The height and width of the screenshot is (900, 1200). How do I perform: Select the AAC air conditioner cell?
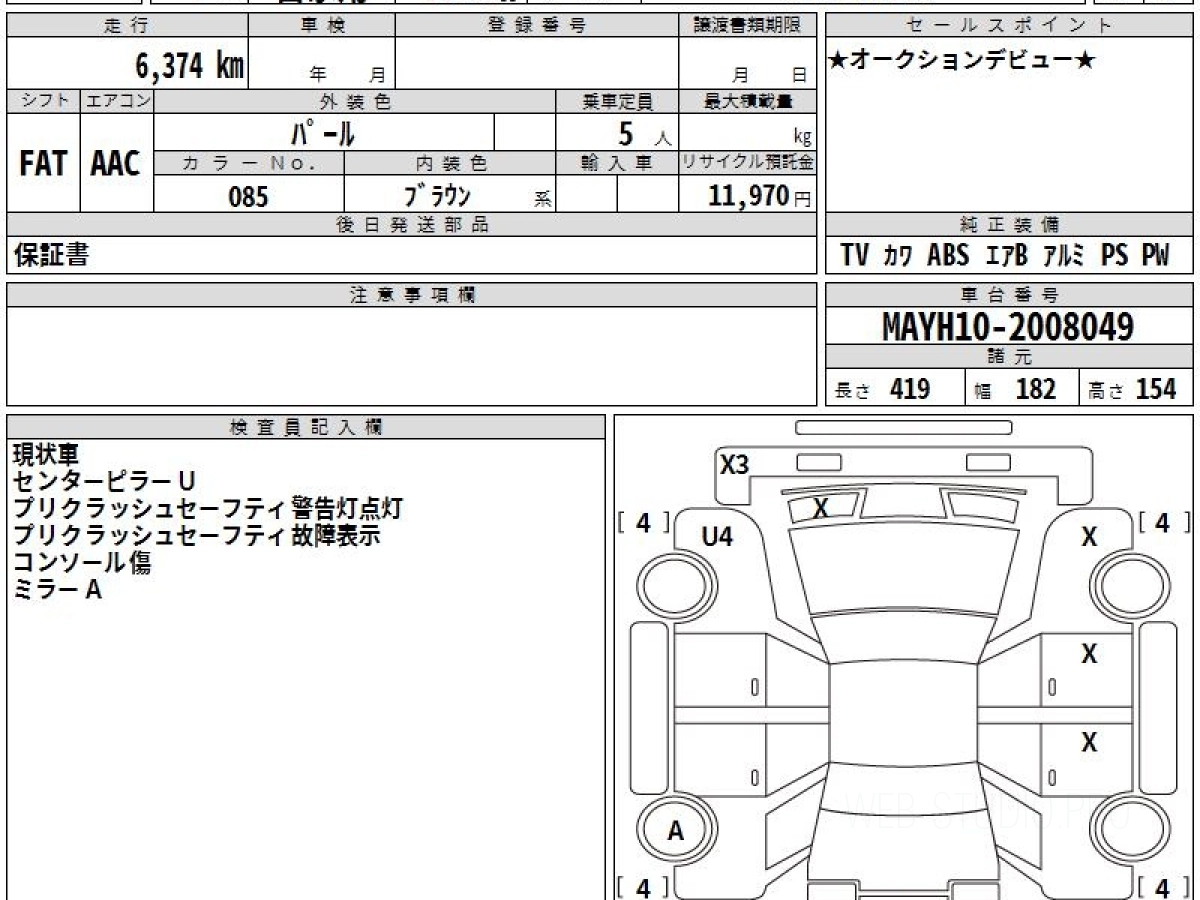pyautogui.click(x=116, y=164)
